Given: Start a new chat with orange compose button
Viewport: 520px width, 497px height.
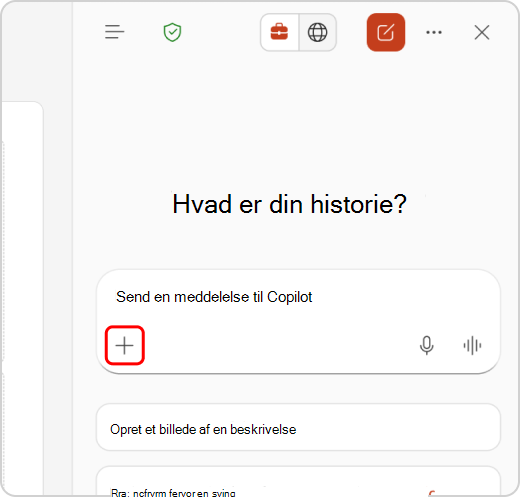Looking at the screenshot, I should click(386, 32).
